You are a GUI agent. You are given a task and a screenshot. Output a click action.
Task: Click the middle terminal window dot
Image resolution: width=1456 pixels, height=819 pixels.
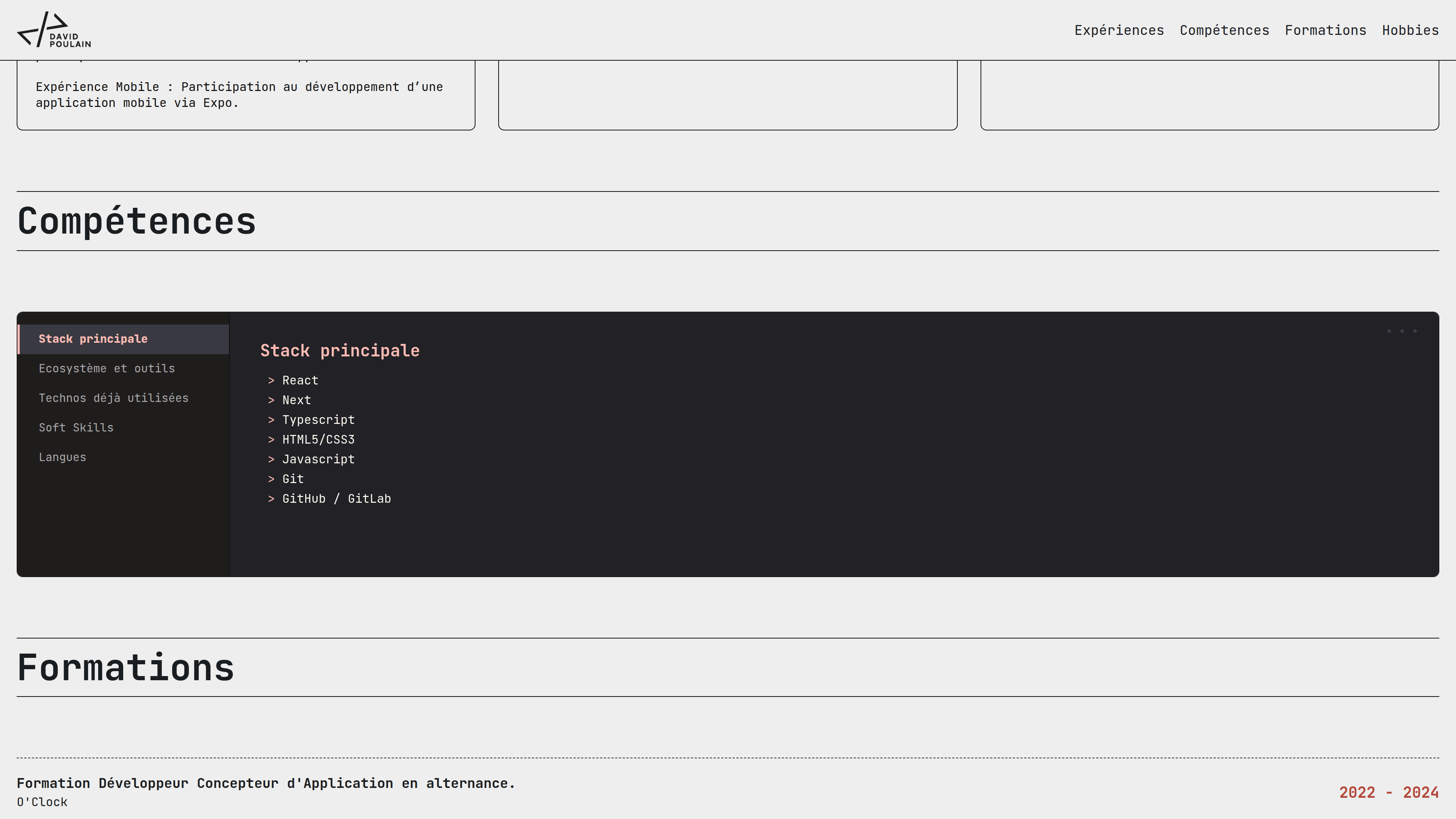pos(1402,331)
